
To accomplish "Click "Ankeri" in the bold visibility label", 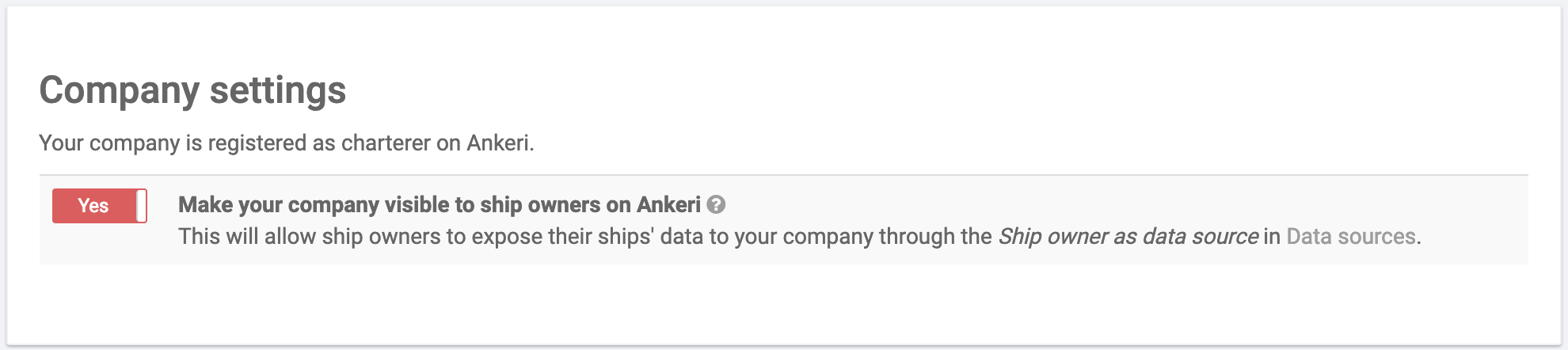I will coord(669,205).
